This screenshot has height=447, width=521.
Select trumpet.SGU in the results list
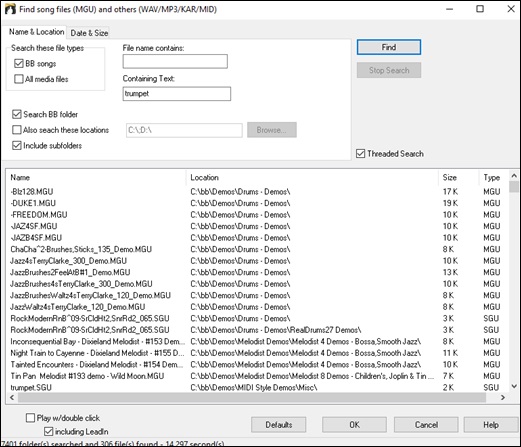click(x=31, y=387)
